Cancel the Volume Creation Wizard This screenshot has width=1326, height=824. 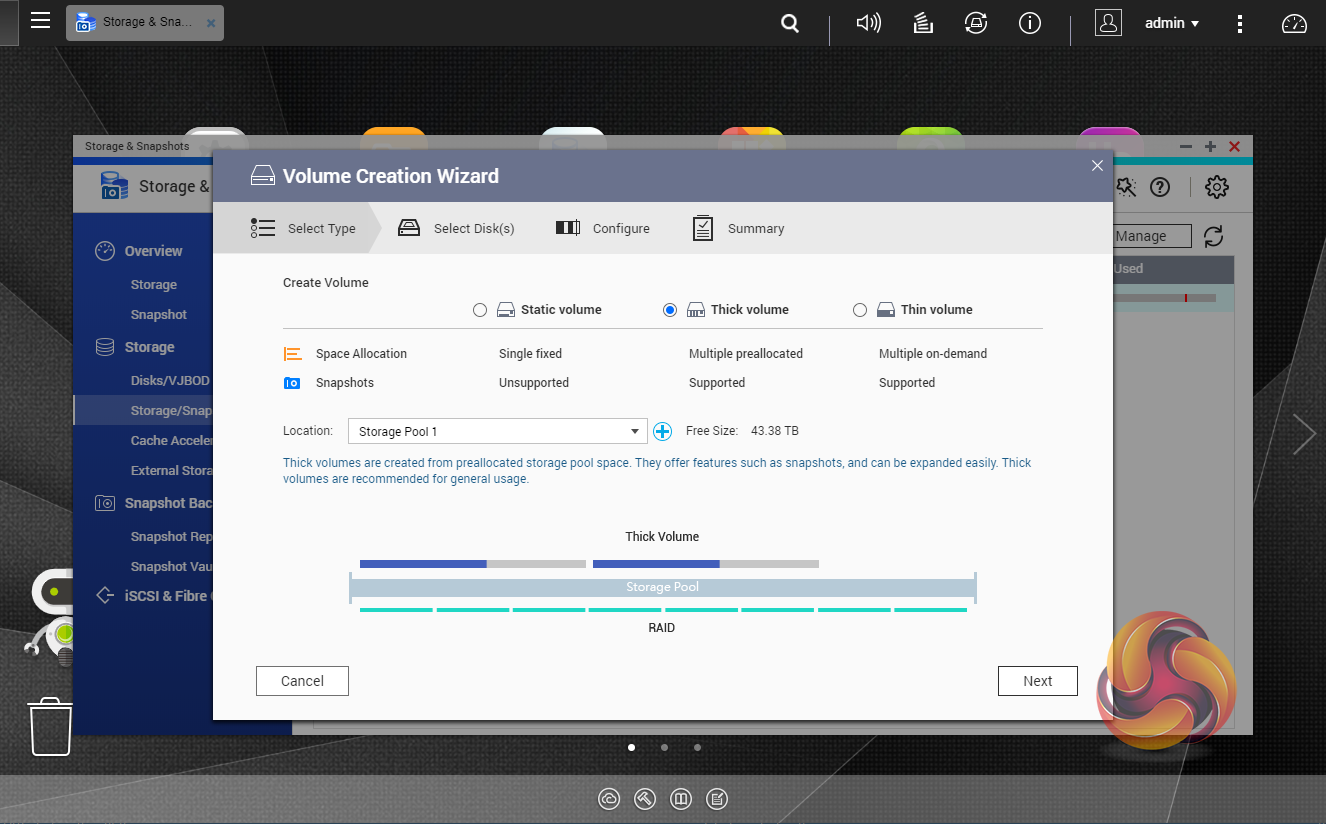[x=302, y=681]
